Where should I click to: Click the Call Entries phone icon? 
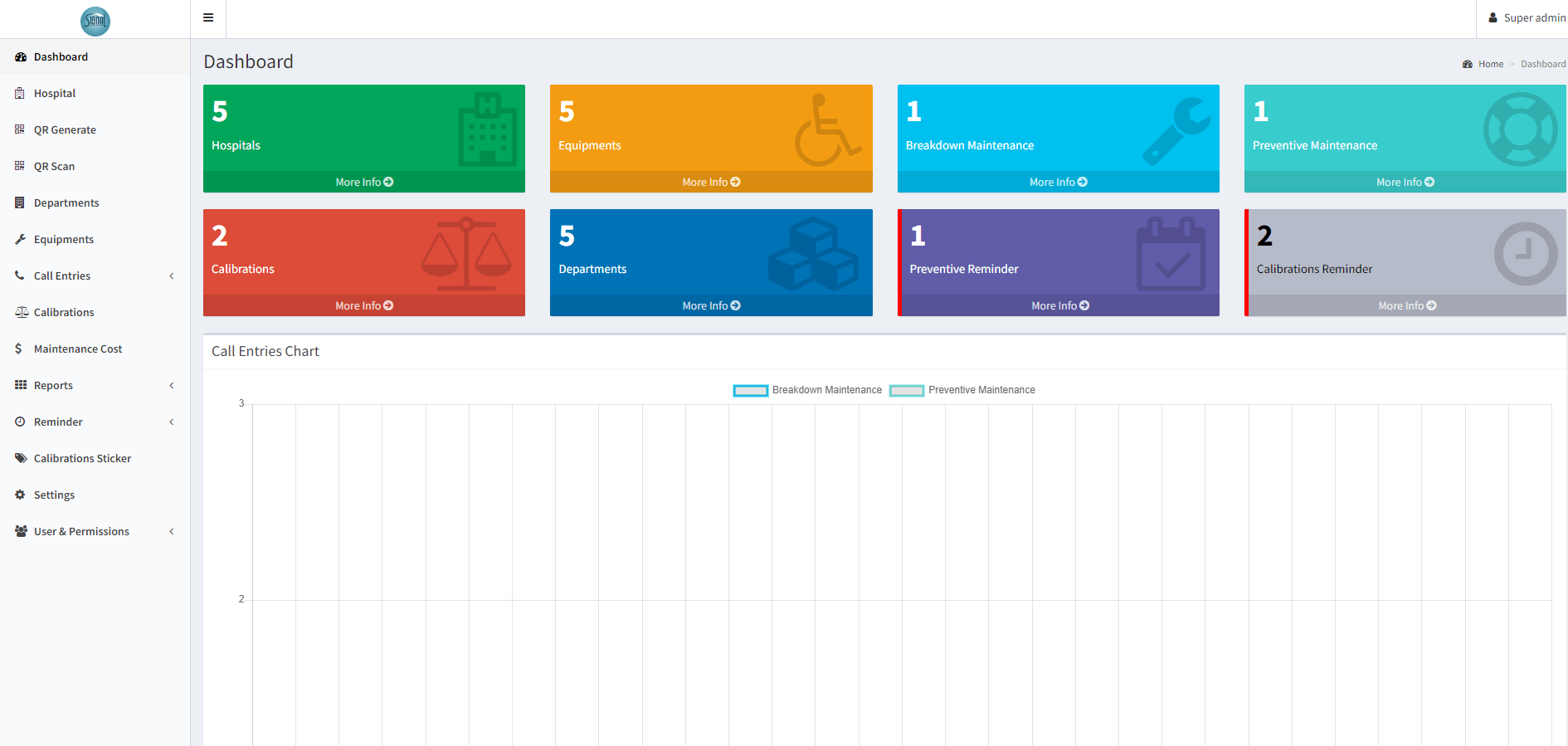point(20,275)
